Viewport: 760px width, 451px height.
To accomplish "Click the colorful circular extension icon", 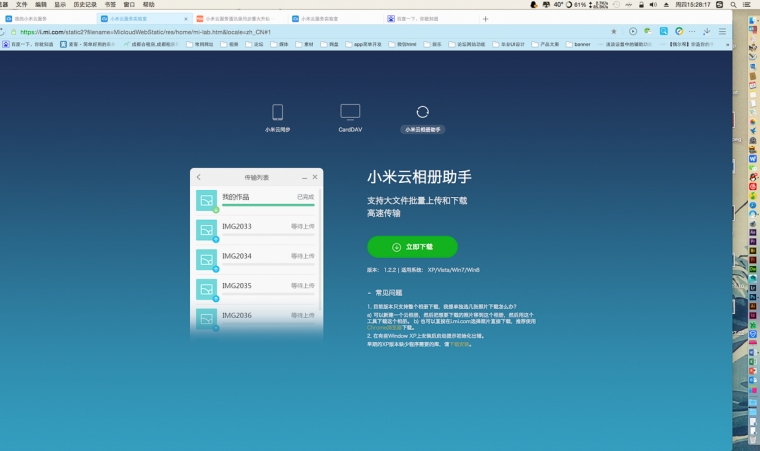I will click(679, 31).
